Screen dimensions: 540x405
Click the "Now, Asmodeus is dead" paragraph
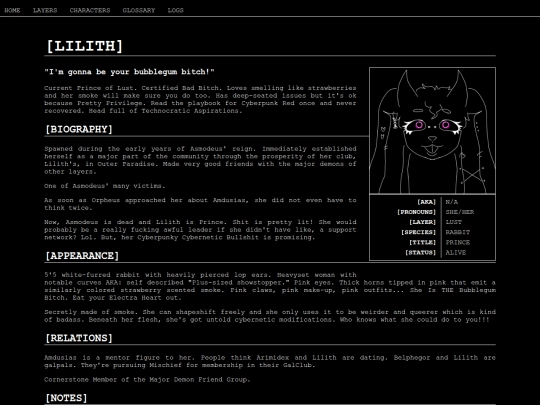click(x=200, y=230)
